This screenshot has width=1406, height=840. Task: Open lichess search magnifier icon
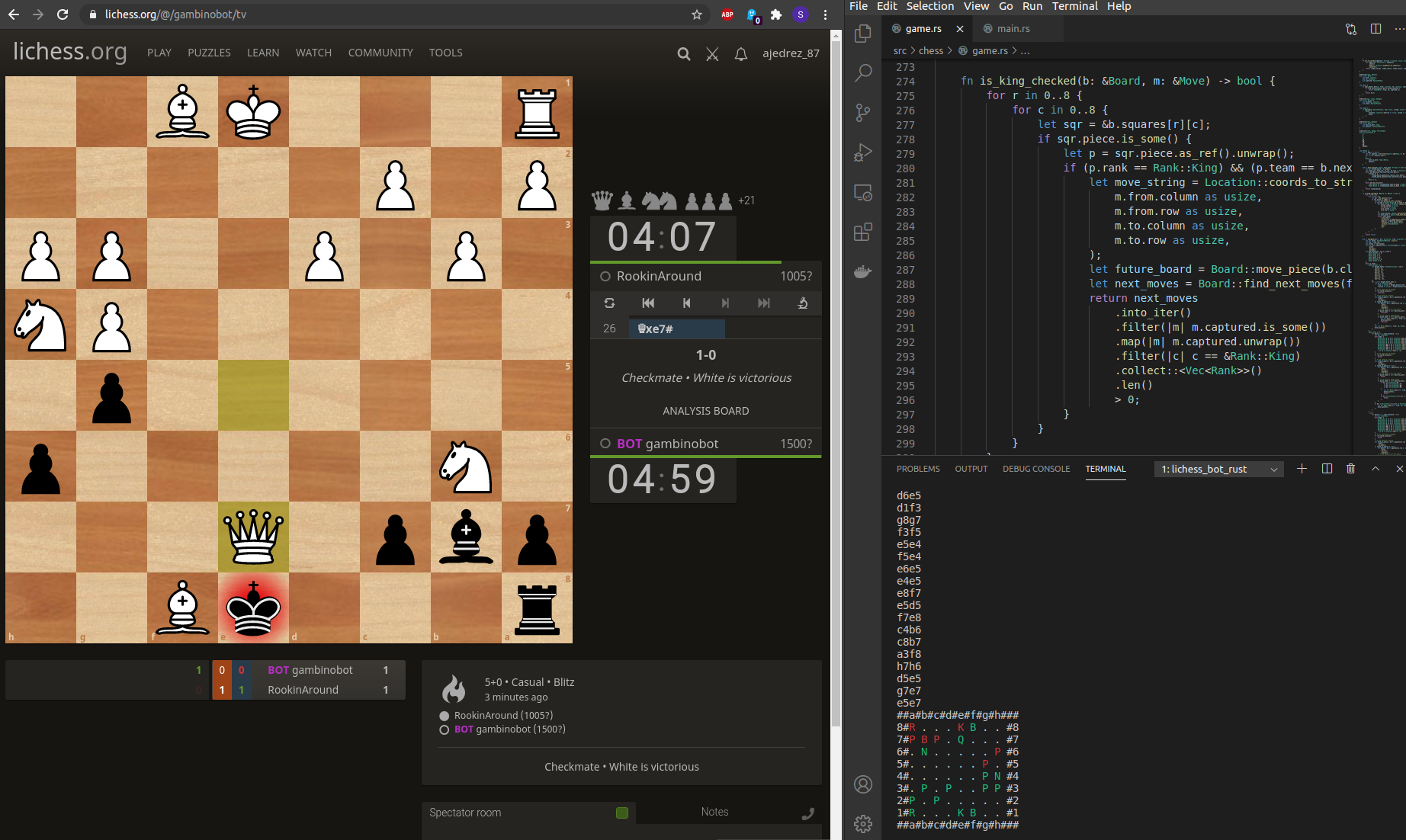pos(684,53)
